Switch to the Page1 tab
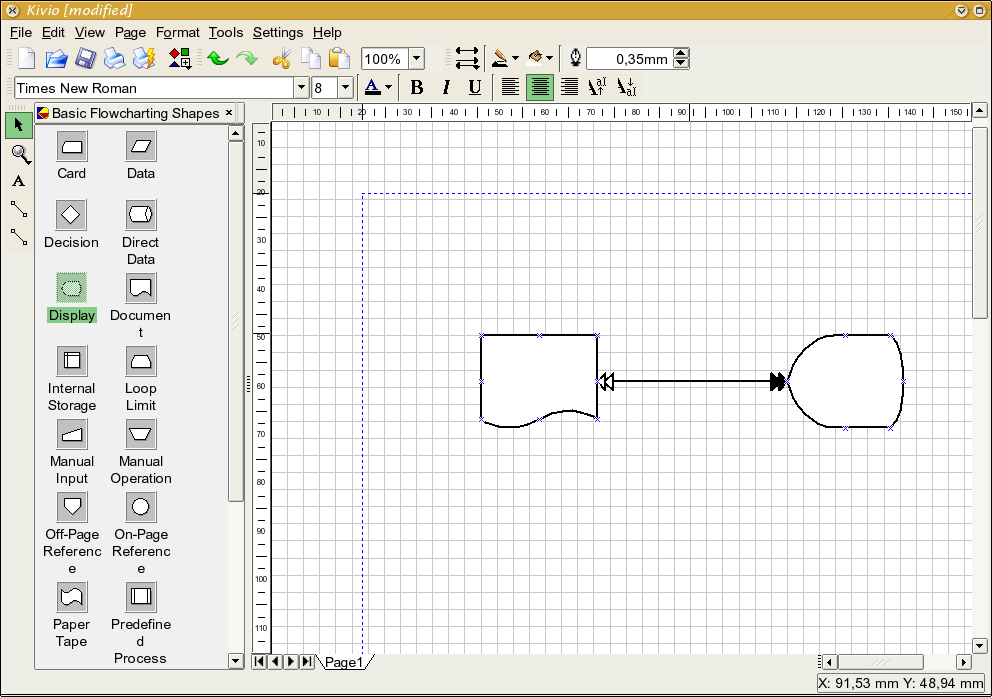Screen dimensions: 992x697 coord(345,662)
